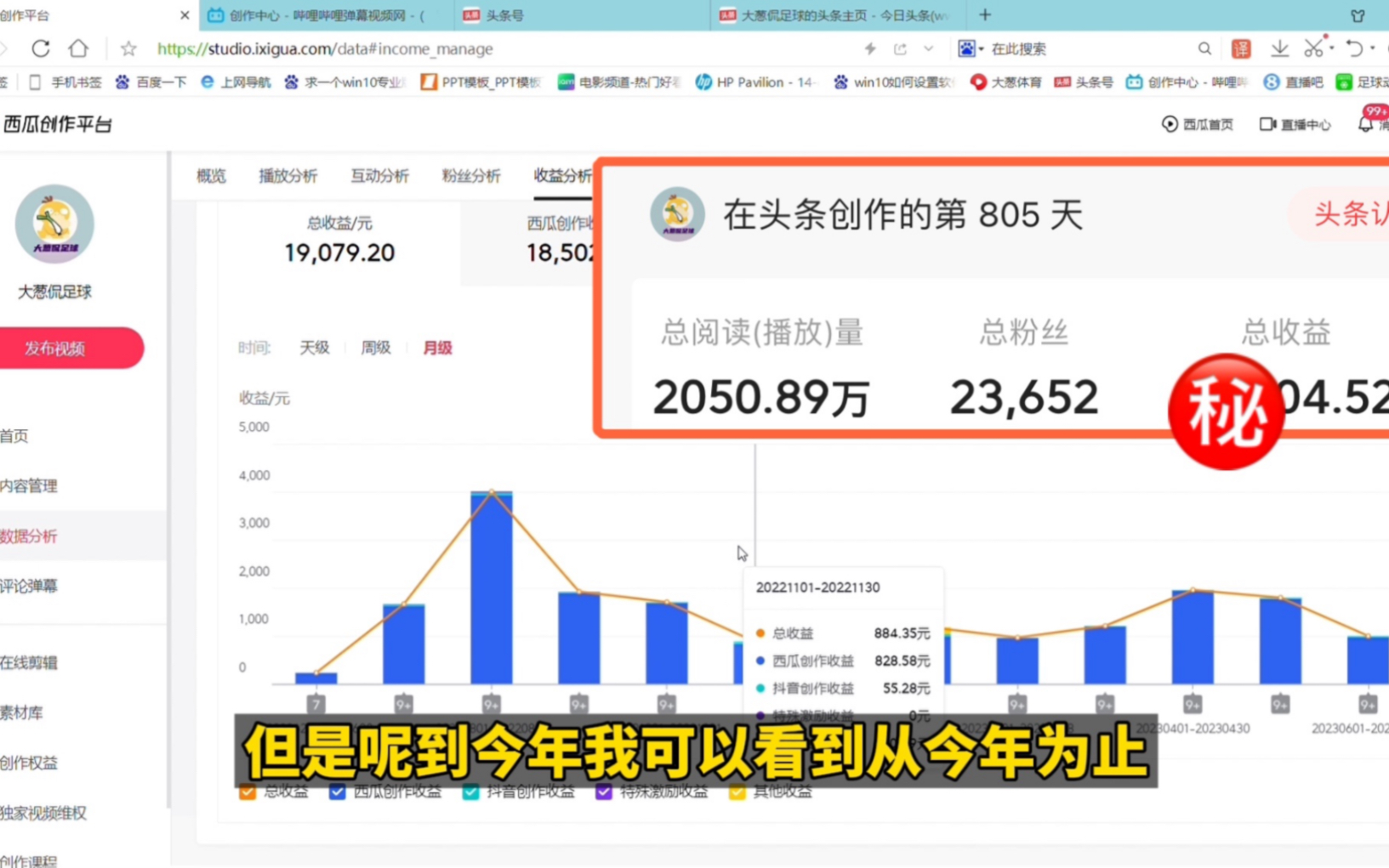Open 素材库 in the sidebar
This screenshot has height=868, width=1389.
[21, 712]
